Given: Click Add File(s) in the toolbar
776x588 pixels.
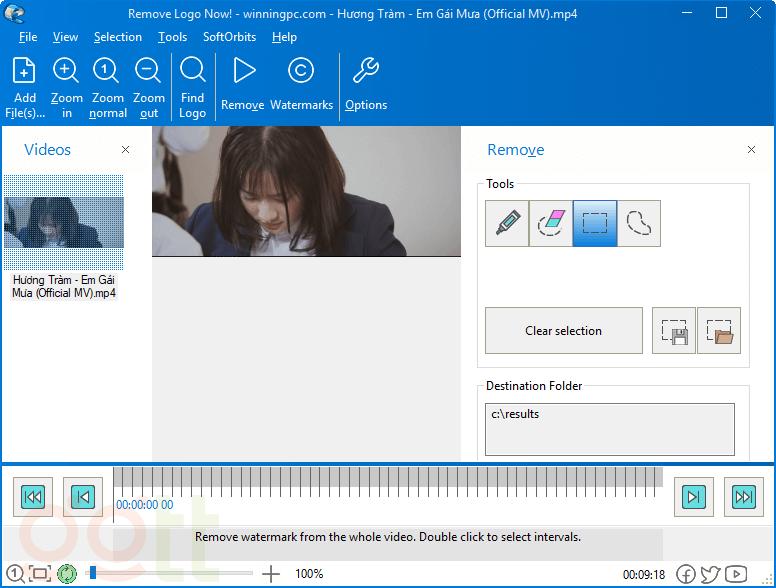Looking at the screenshot, I should point(25,87).
